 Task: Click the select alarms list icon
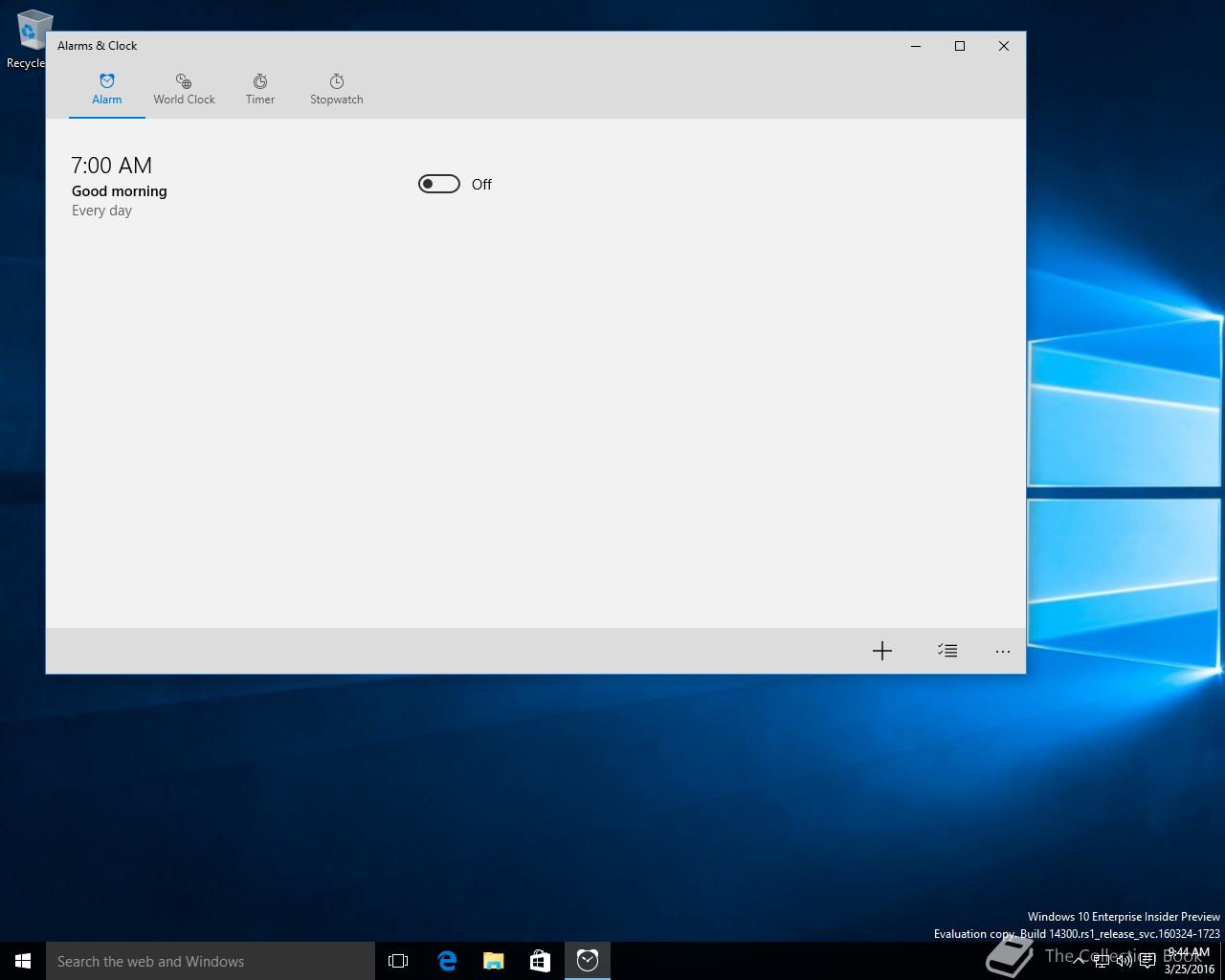947,651
